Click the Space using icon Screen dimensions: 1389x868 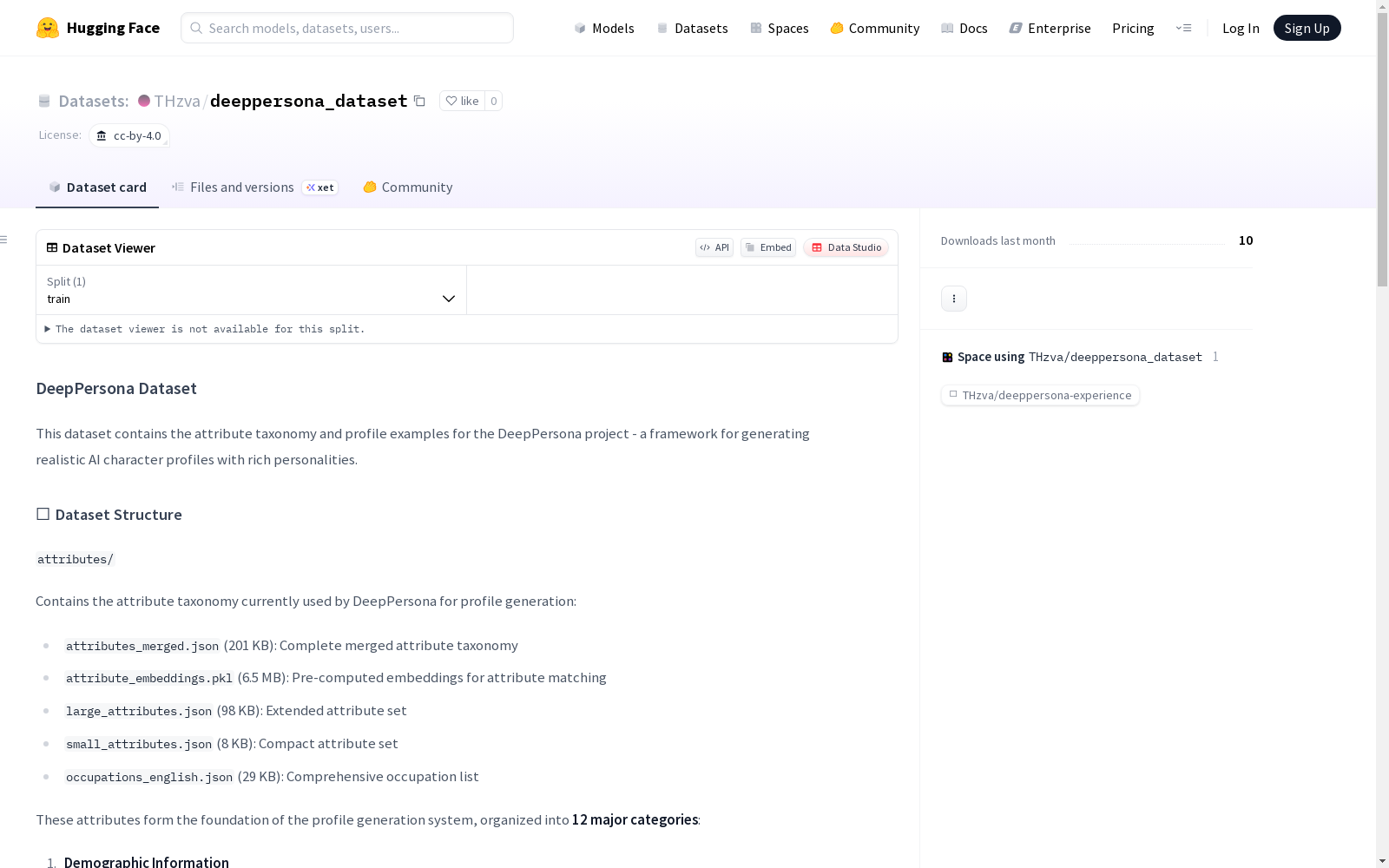[947, 357]
